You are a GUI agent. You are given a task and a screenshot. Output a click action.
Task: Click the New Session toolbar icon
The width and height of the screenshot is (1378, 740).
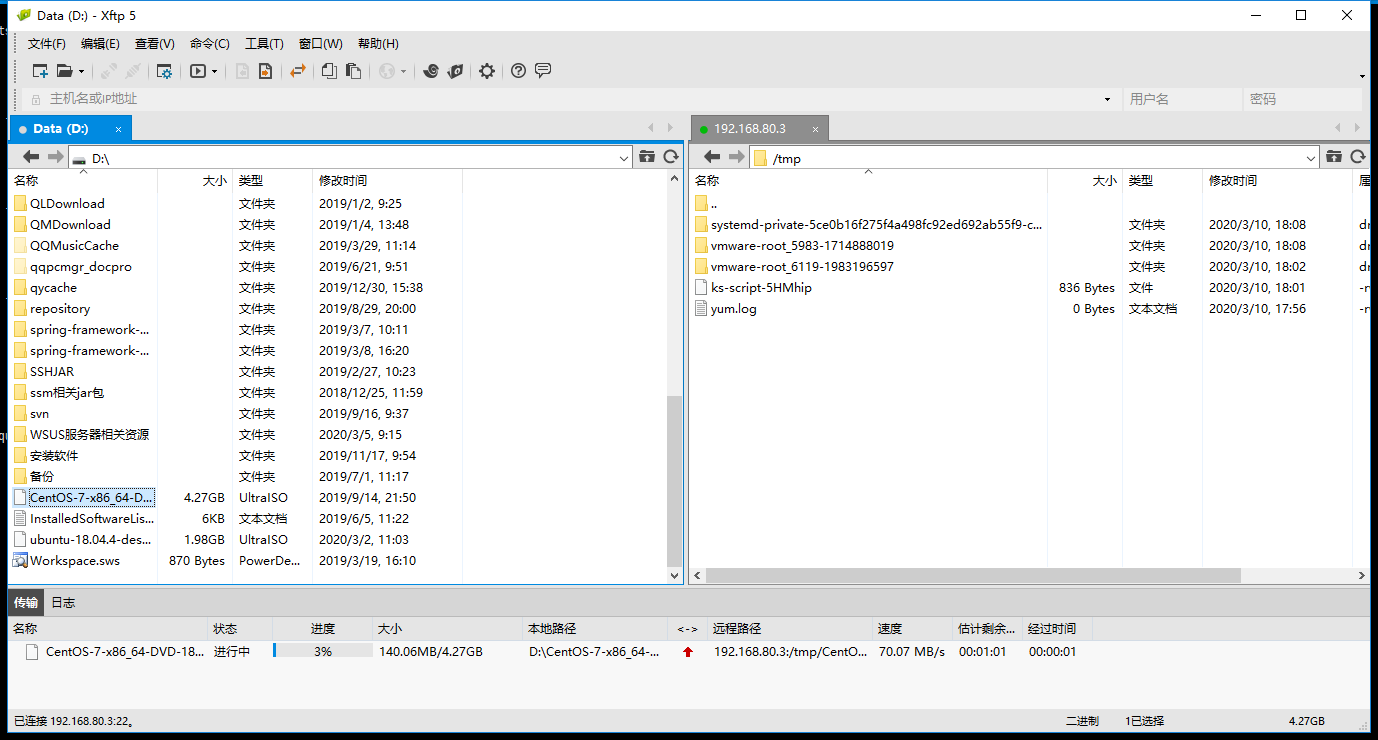(40, 71)
